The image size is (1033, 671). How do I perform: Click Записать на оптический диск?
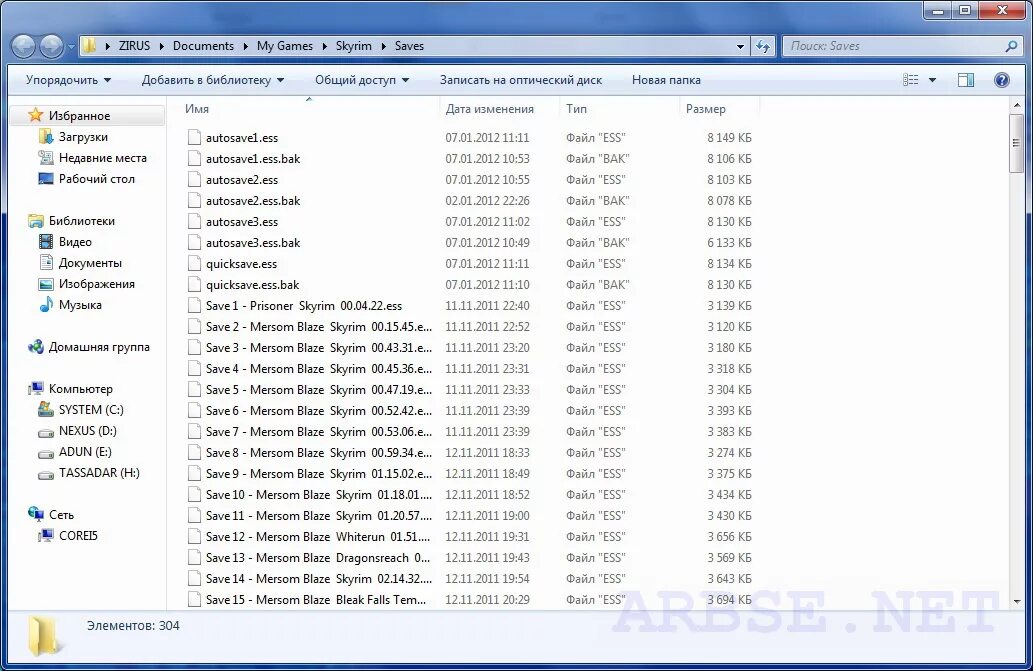tap(521, 80)
